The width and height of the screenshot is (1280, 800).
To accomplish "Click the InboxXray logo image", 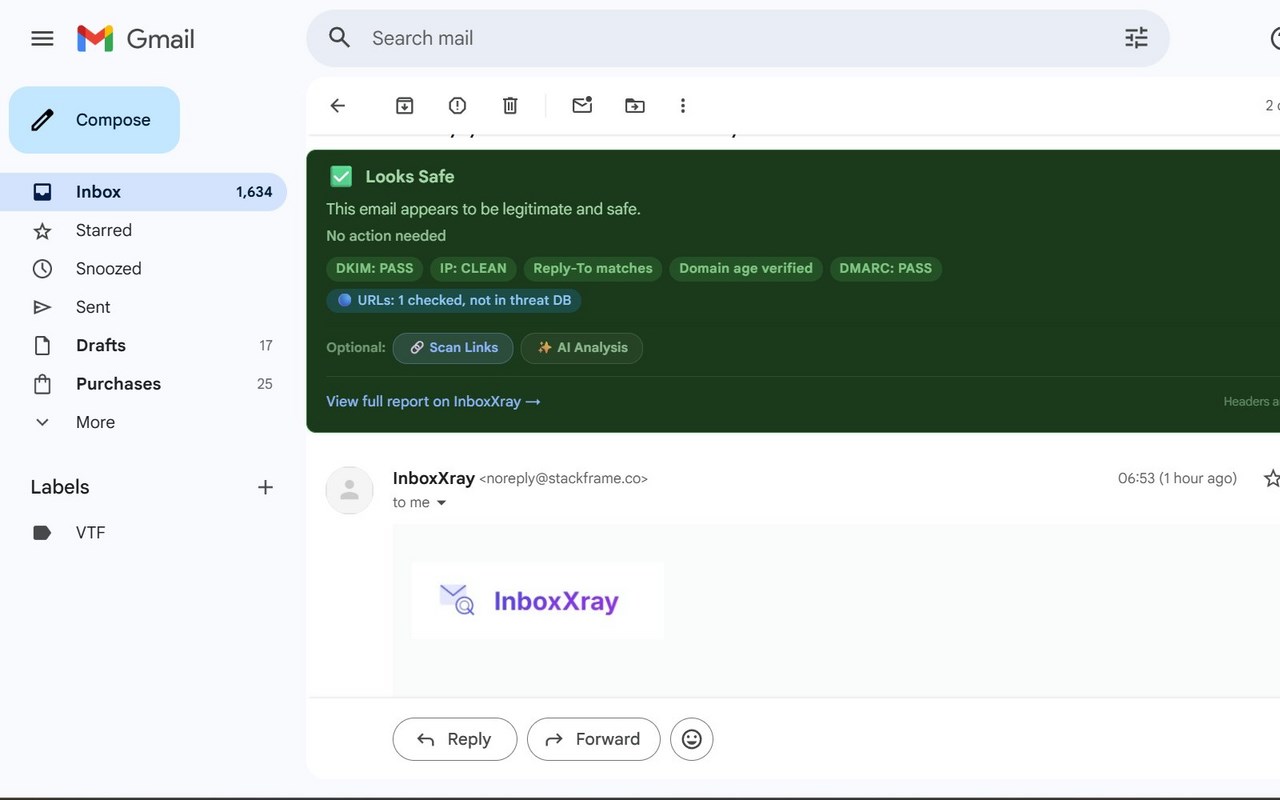I will click(538, 601).
